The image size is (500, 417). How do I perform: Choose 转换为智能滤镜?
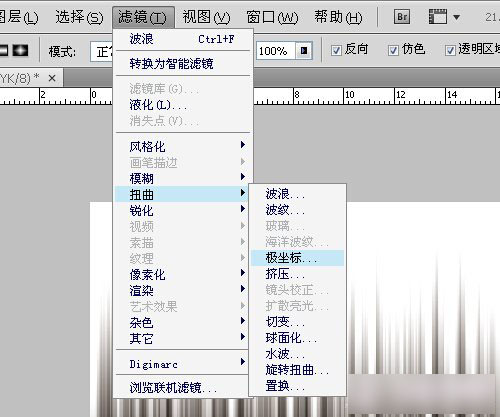click(183, 63)
